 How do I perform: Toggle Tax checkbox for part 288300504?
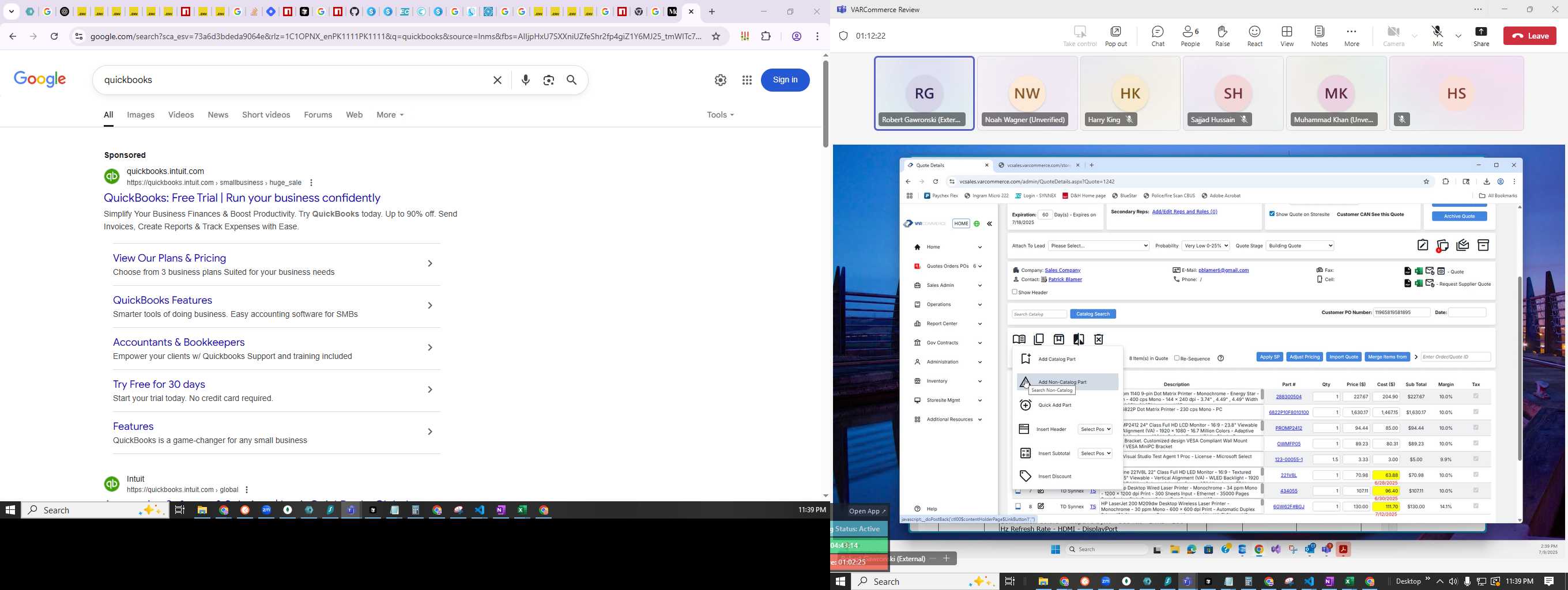click(x=1476, y=396)
